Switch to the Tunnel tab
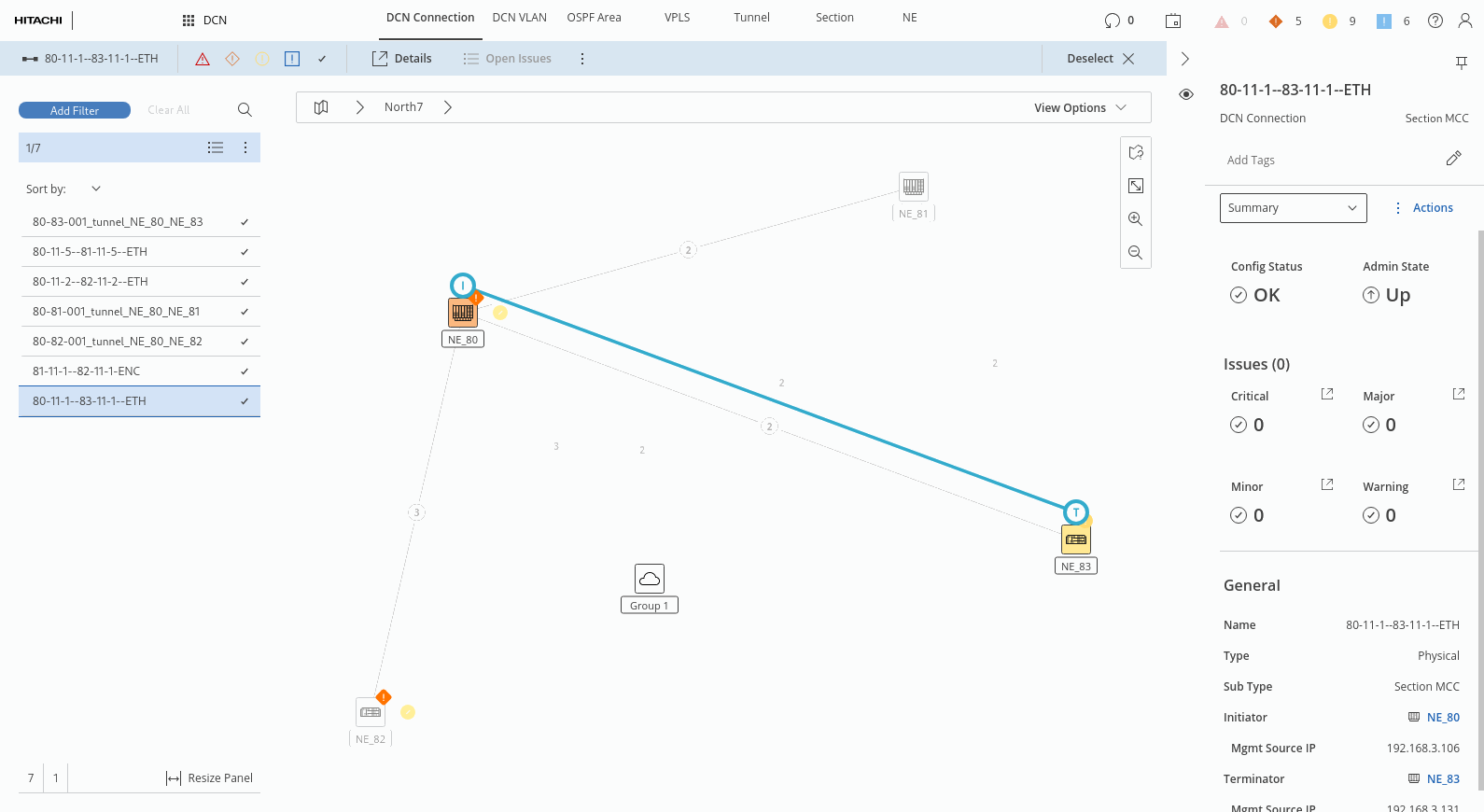Image resolution: width=1484 pixels, height=812 pixels. click(751, 18)
